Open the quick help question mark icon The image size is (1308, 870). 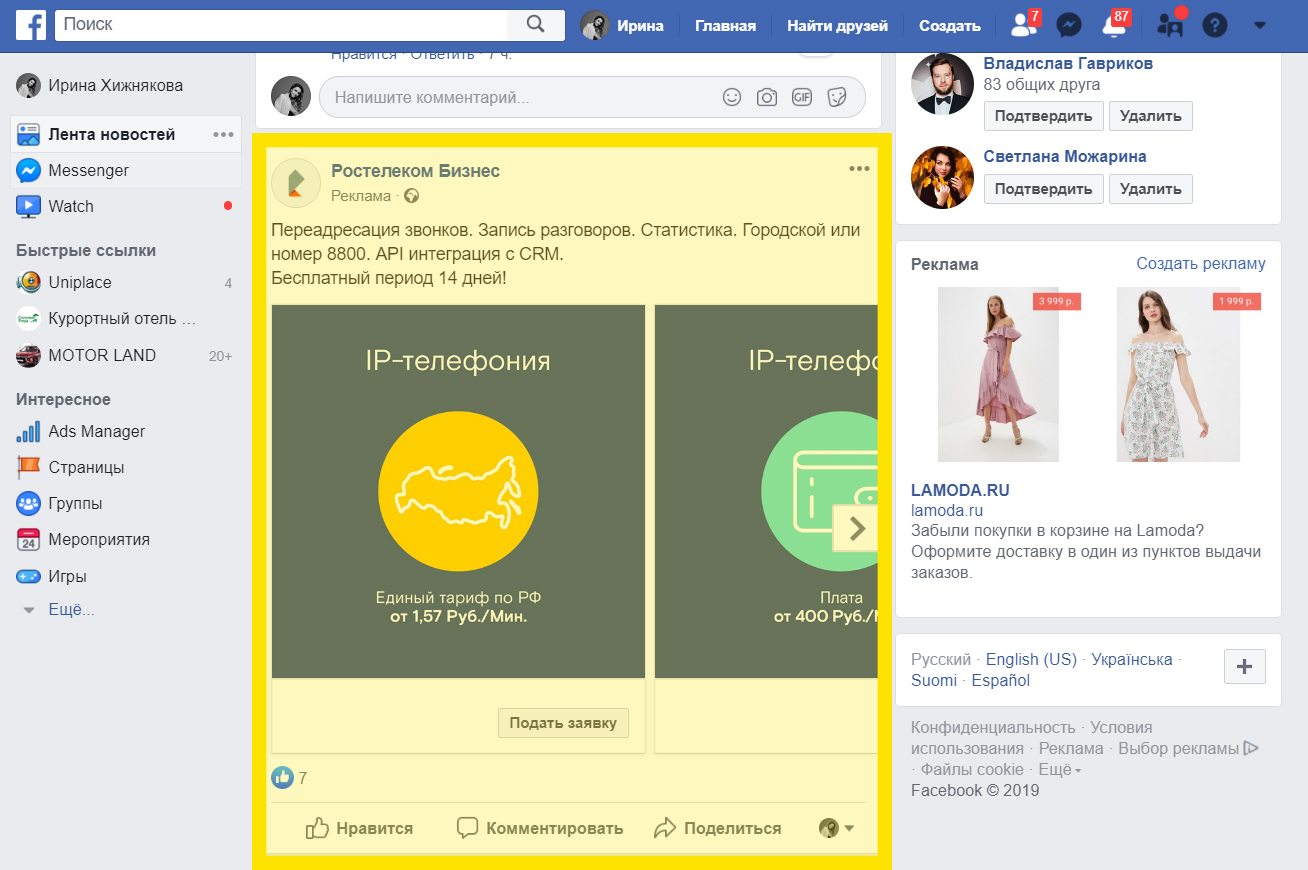click(x=1214, y=26)
